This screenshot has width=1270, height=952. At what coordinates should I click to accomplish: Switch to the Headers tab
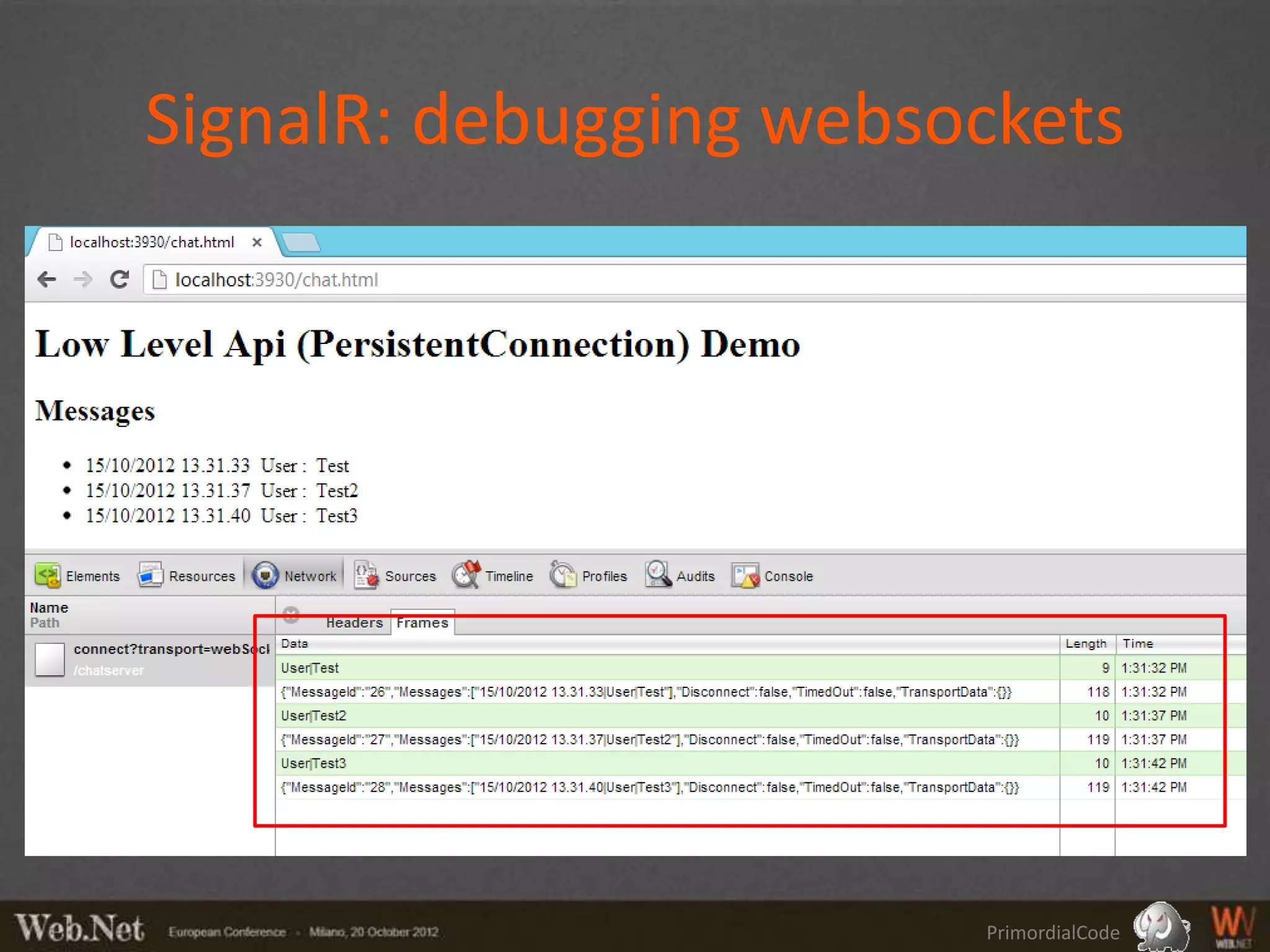[x=355, y=623]
